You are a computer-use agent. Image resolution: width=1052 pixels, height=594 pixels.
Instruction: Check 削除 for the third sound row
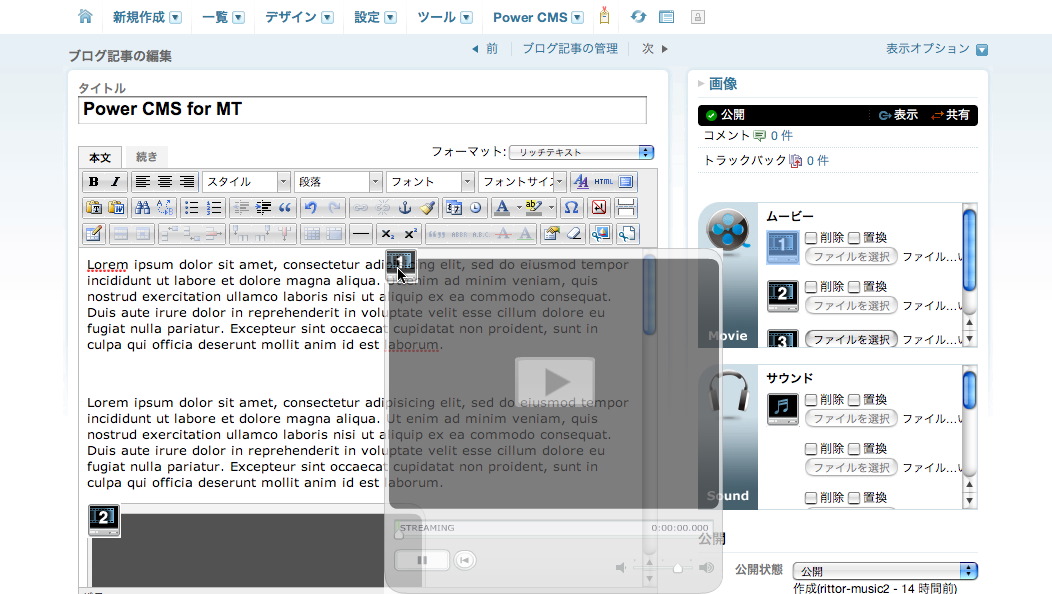[810, 497]
